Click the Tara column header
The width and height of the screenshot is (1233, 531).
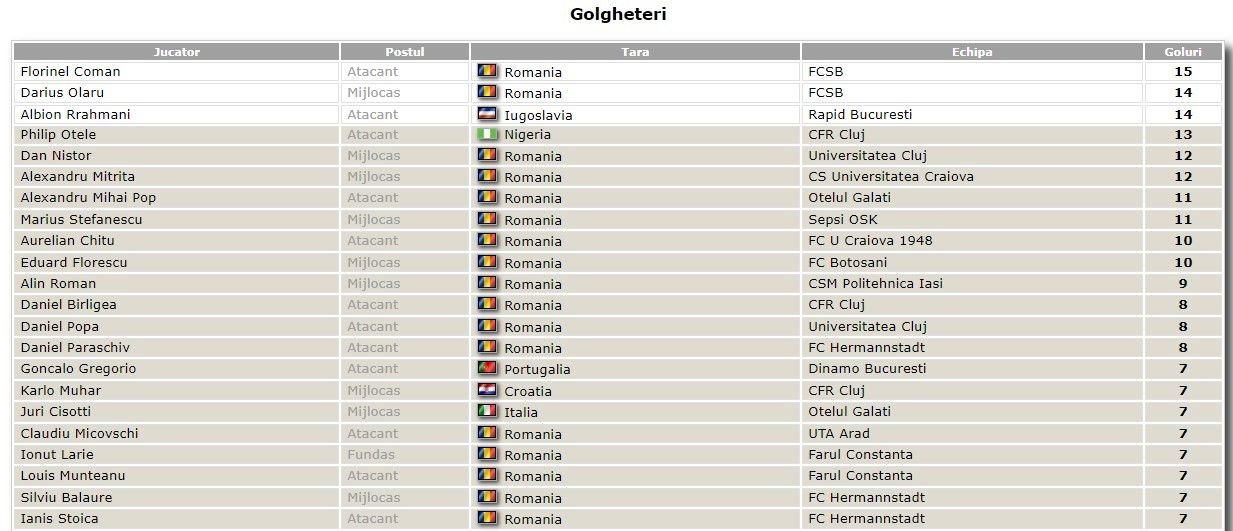click(x=636, y=52)
